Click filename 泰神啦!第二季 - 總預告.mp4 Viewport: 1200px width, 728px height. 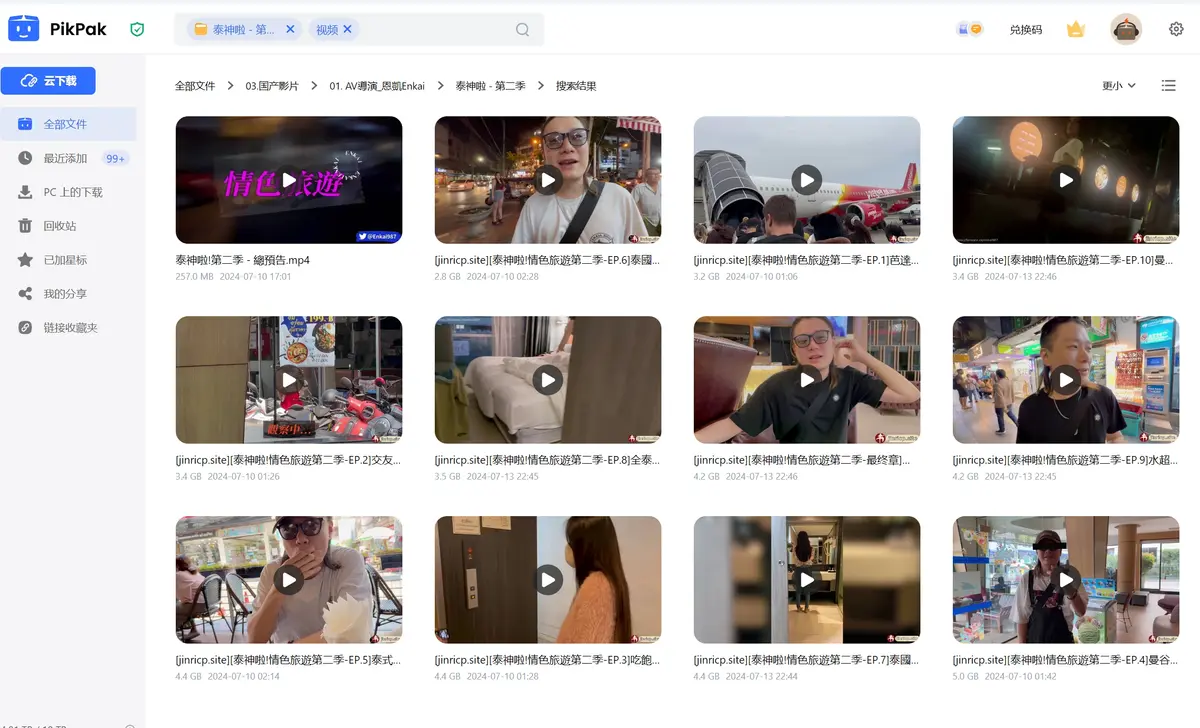click(x=243, y=260)
